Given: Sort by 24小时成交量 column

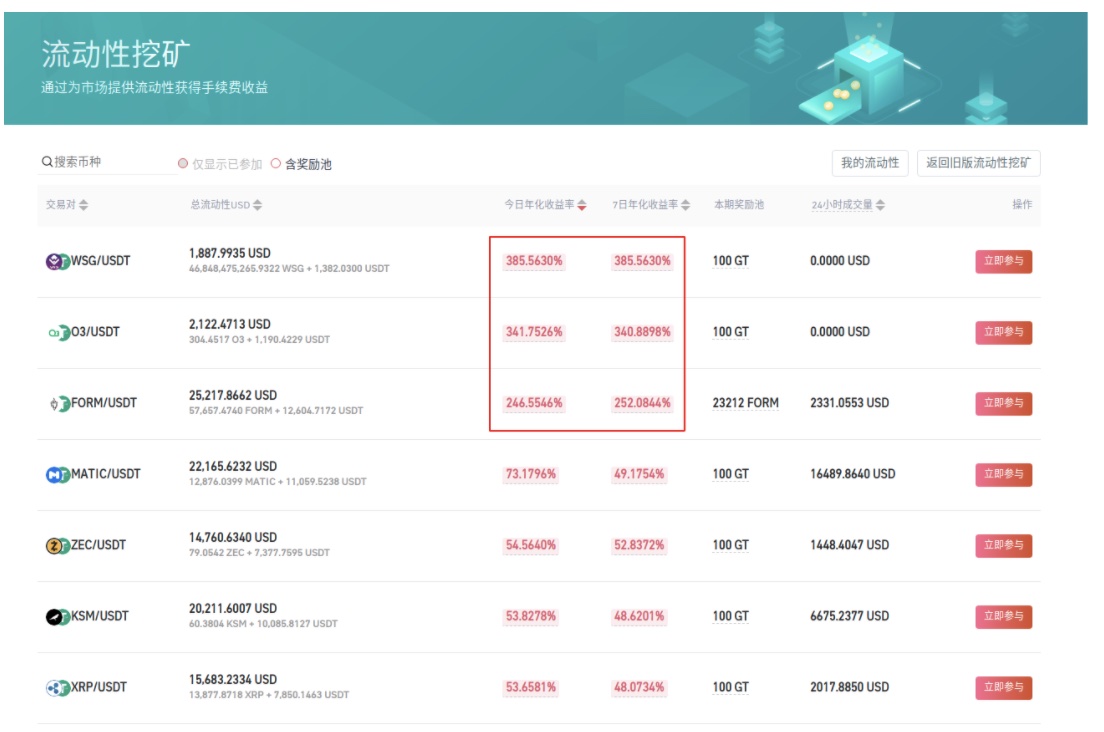Looking at the screenshot, I should [880, 205].
